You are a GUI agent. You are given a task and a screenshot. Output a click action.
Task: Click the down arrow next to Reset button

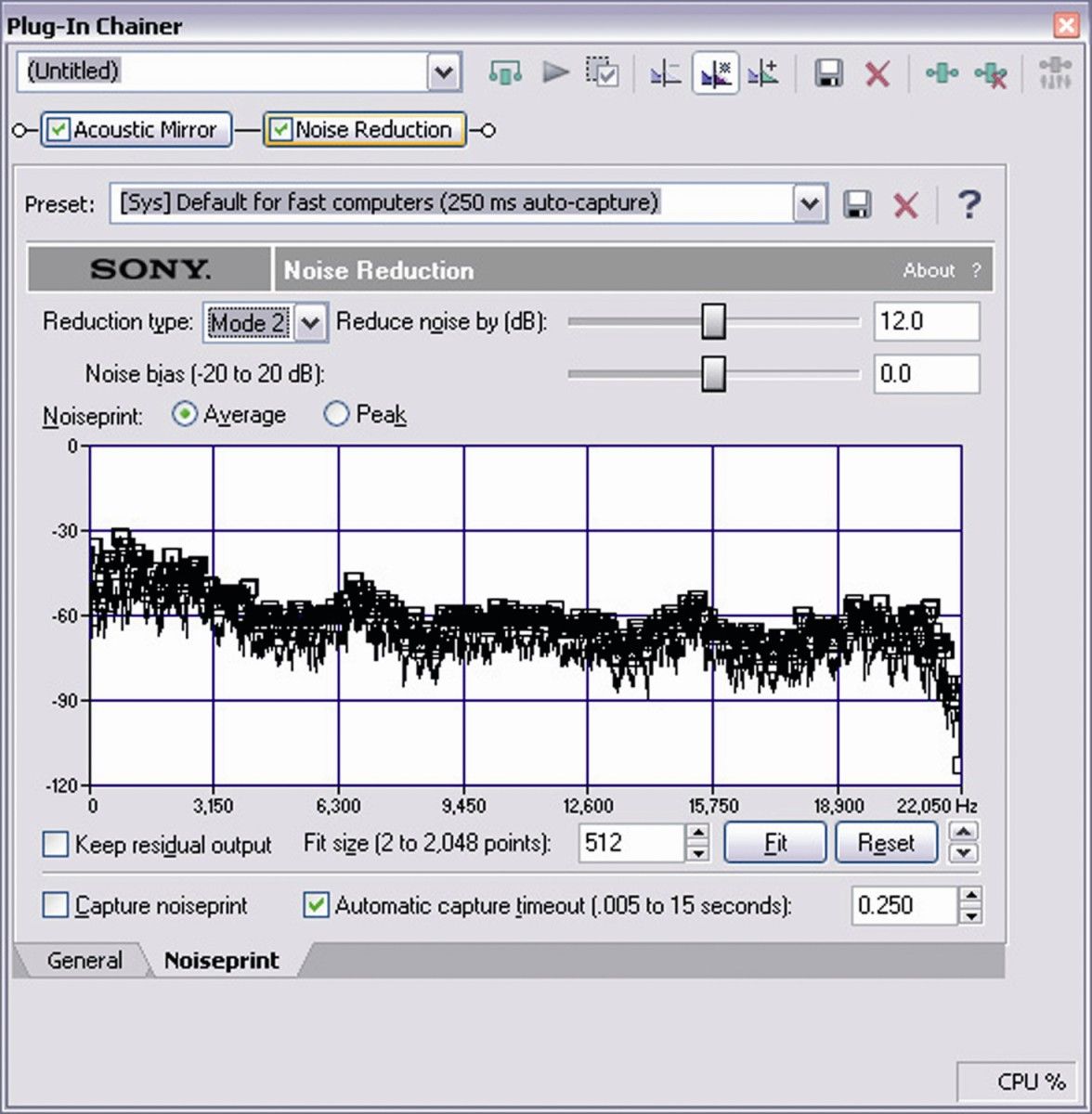pos(965,852)
